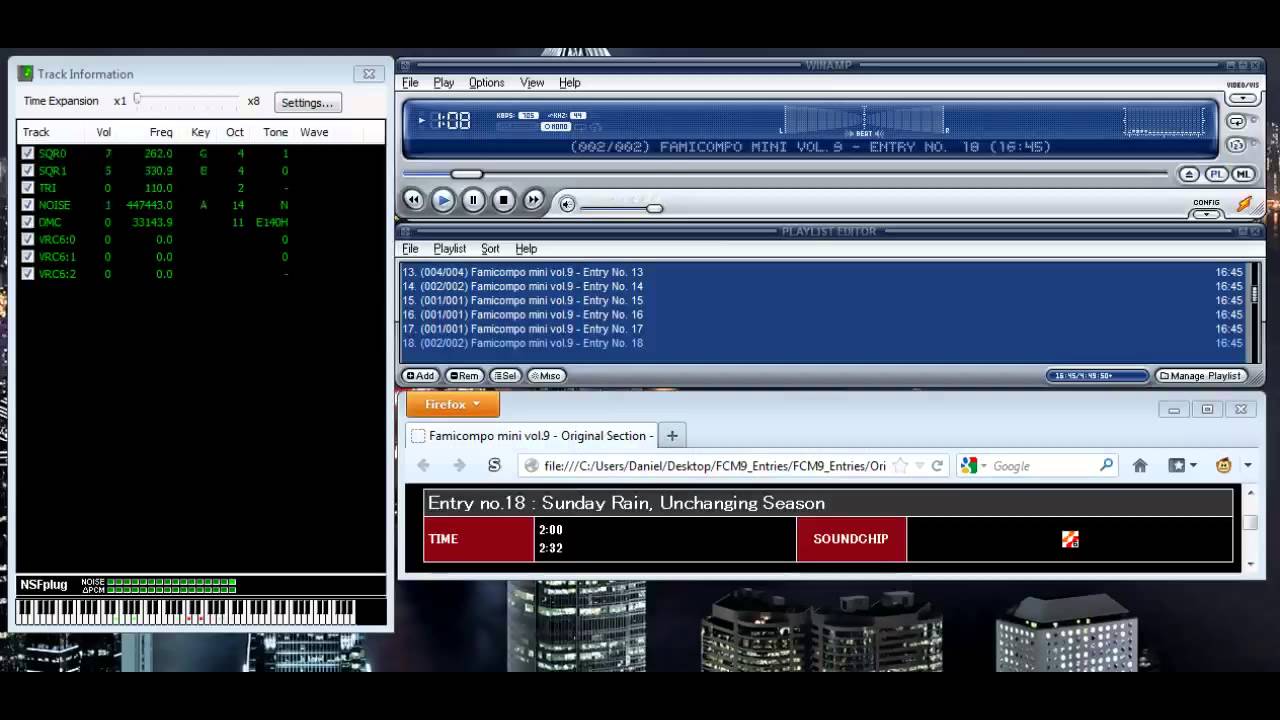Click the Winamp eject/open file button
The image size is (1280, 720).
1189,174
